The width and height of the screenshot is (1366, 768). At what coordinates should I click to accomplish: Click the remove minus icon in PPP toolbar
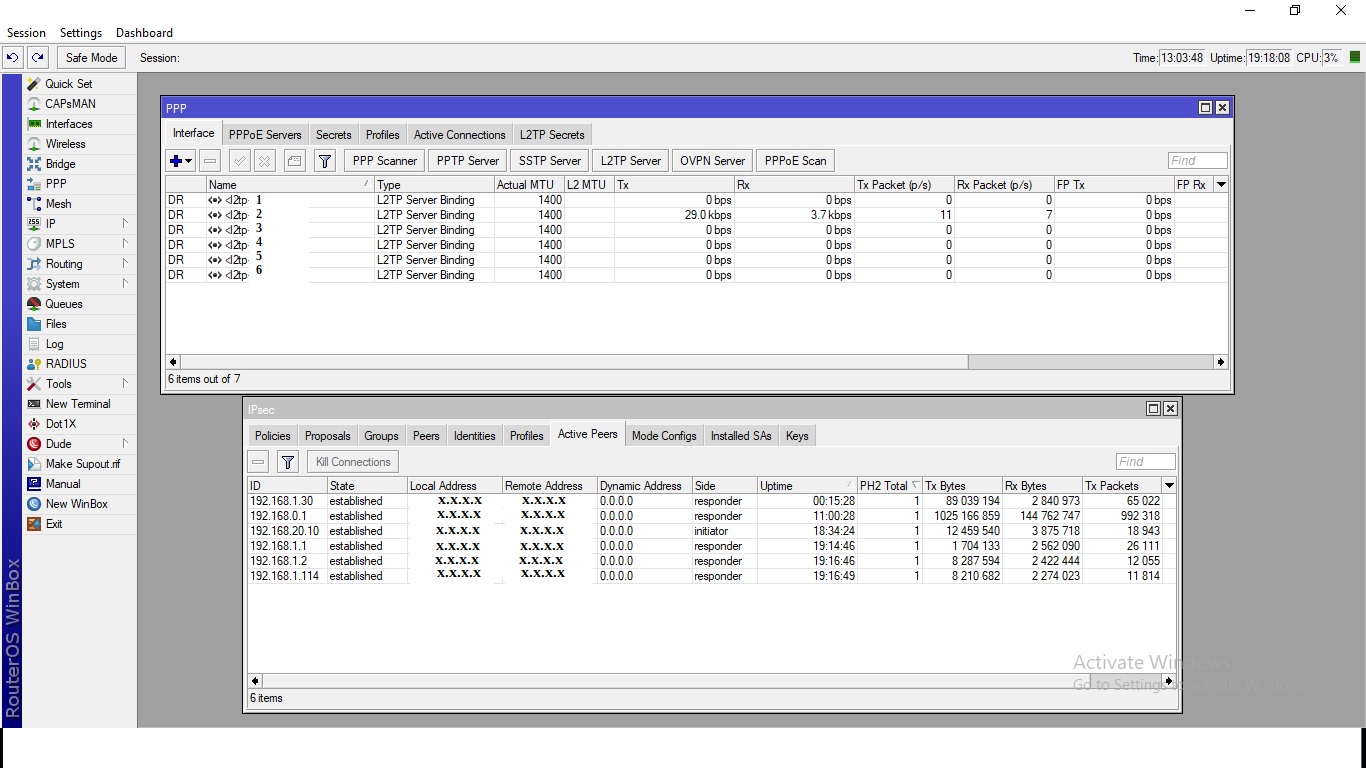click(210, 161)
